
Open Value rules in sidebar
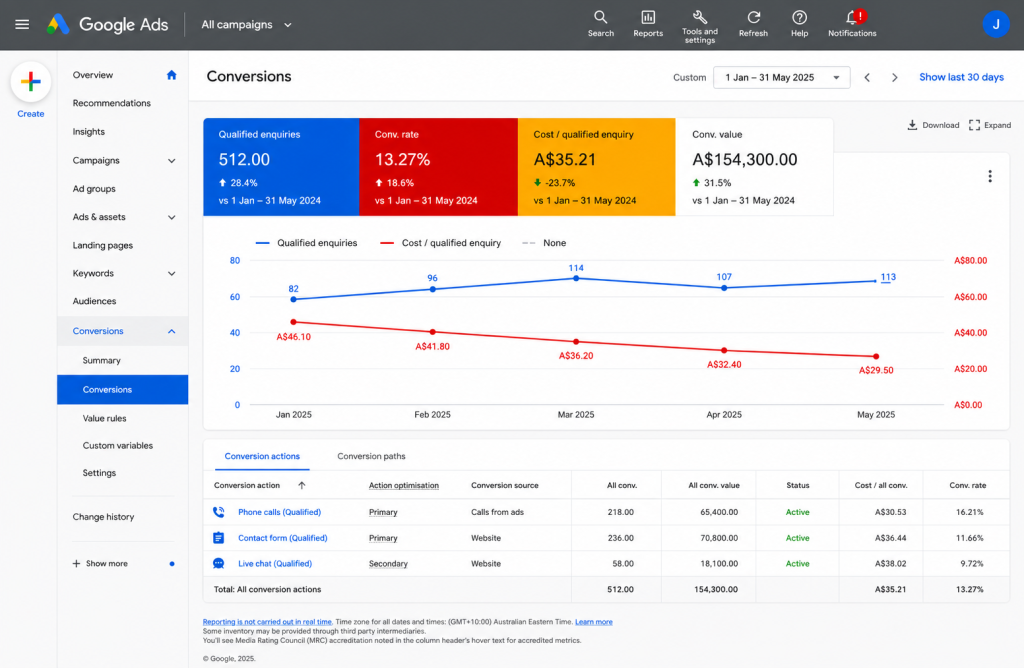coord(104,418)
